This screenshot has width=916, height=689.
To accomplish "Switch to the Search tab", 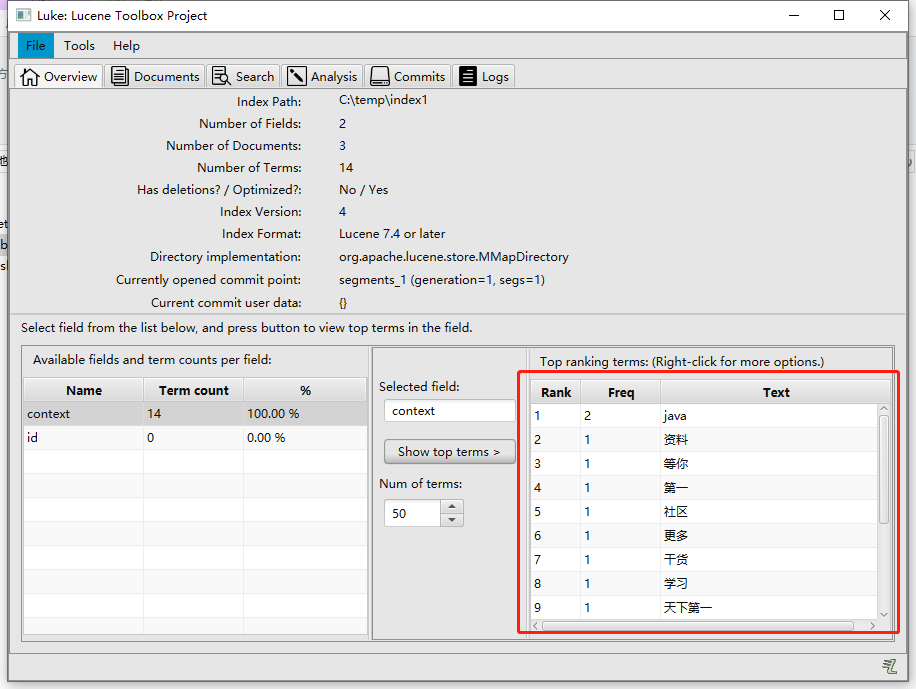I will [243, 77].
